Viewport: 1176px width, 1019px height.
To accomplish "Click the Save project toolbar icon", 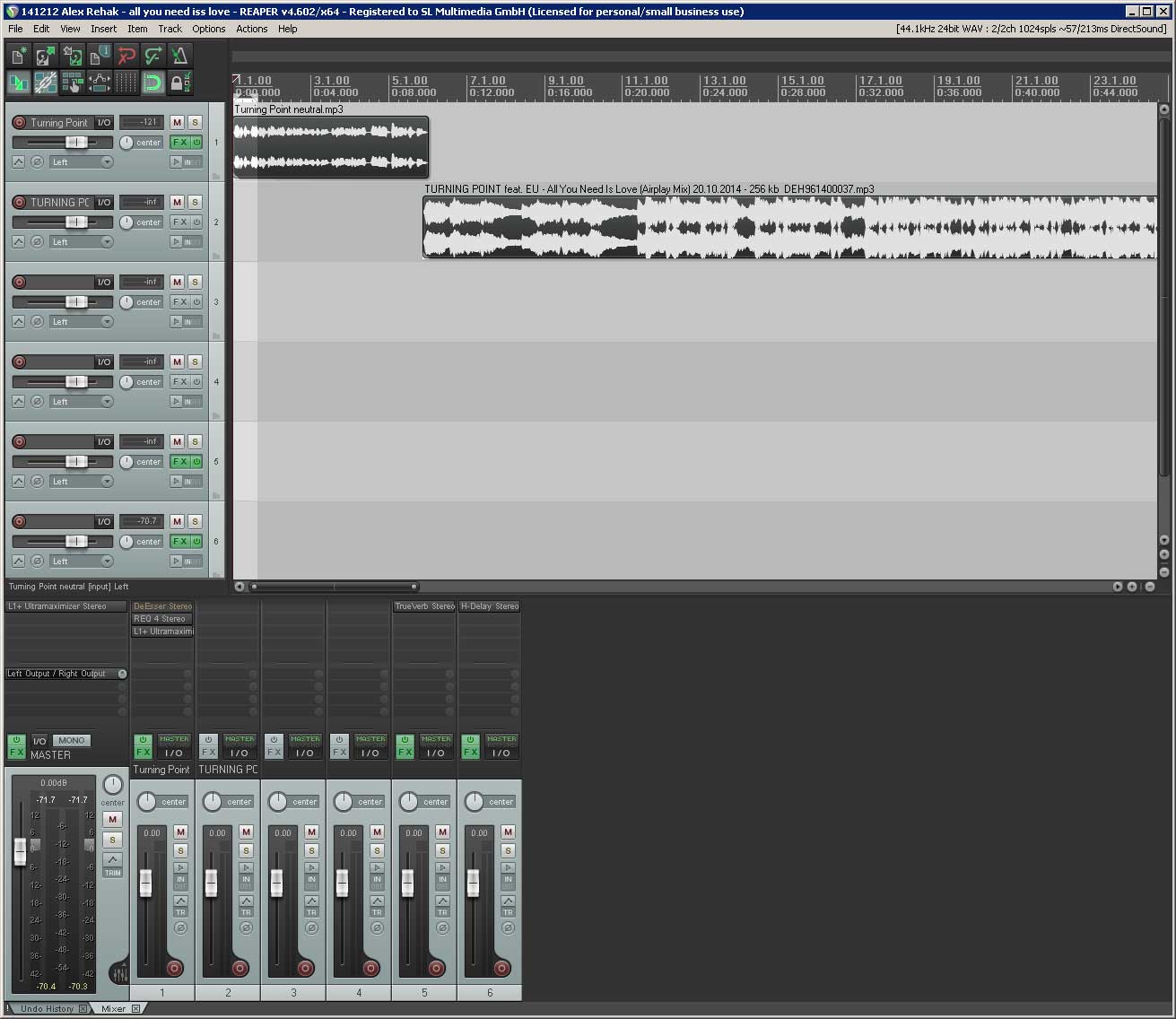I will click(x=72, y=57).
